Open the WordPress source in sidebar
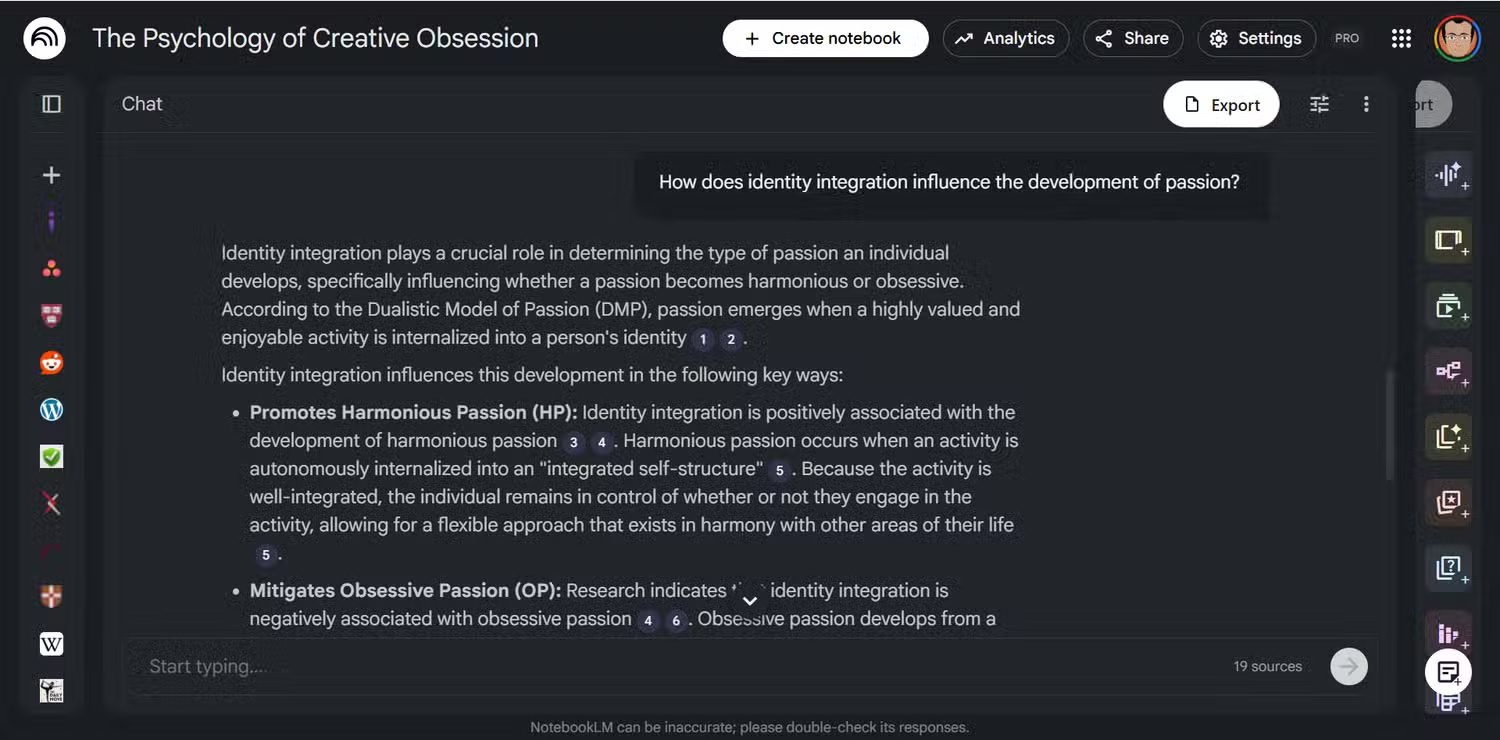This screenshot has width=1500, height=740. pyautogui.click(x=51, y=409)
